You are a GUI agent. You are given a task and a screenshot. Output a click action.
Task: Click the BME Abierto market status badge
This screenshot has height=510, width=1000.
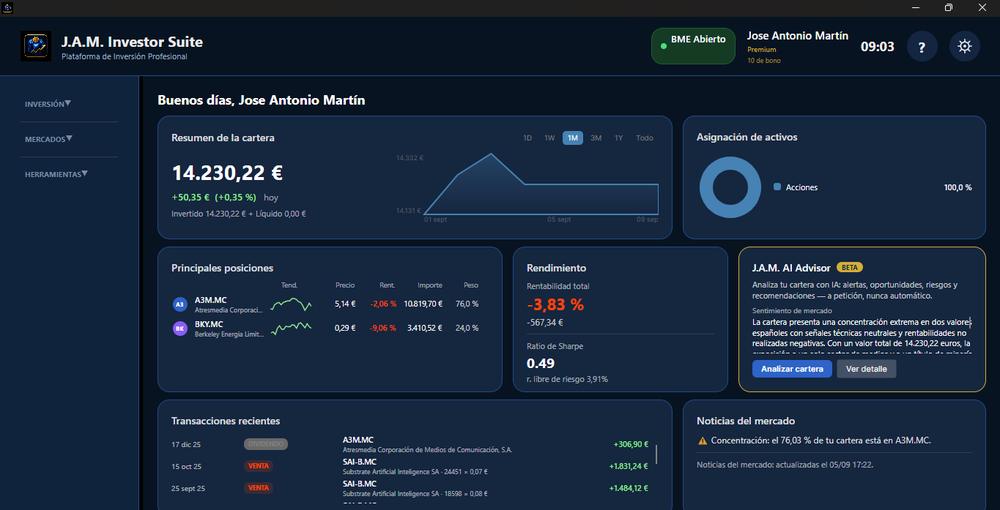(693, 46)
